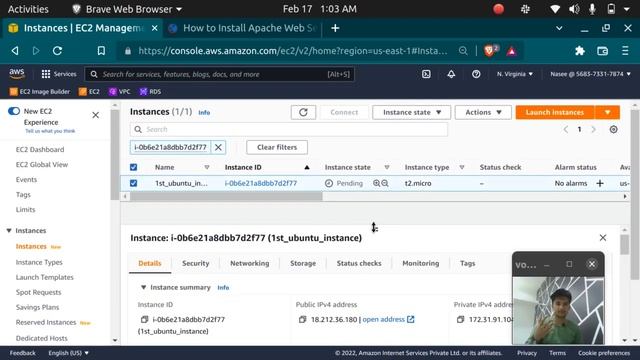Switch to the Tags tab
640x360 pixels.
467,263
